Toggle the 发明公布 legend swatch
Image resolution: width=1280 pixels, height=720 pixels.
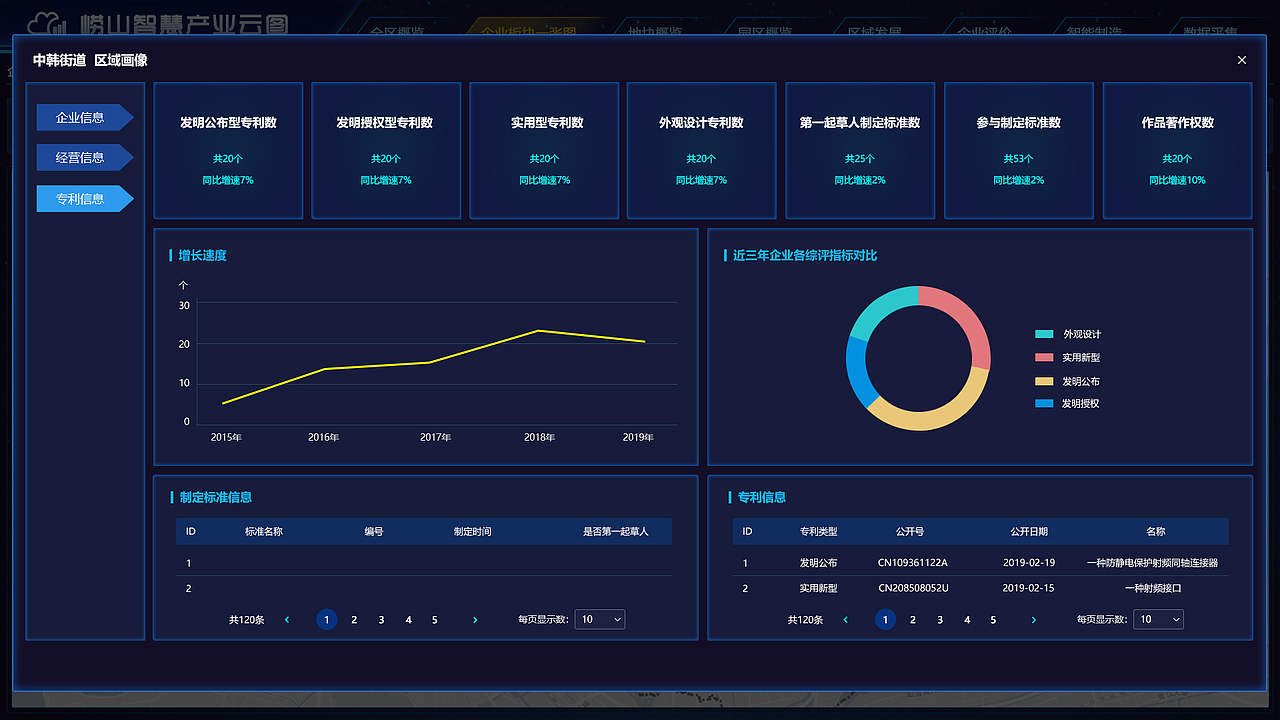pos(1044,381)
